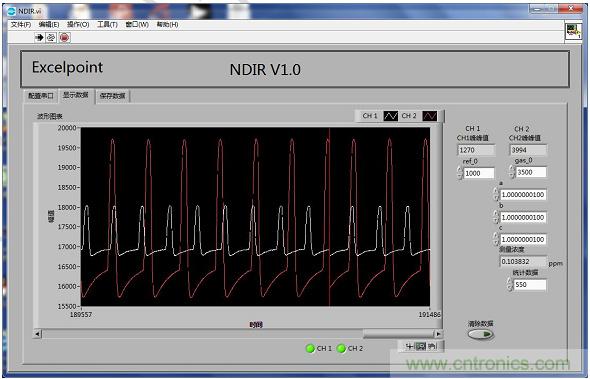Click the gas_0 stepper arrows
Viewport: 590px width, 379px height.
pyautogui.click(x=512, y=172)
